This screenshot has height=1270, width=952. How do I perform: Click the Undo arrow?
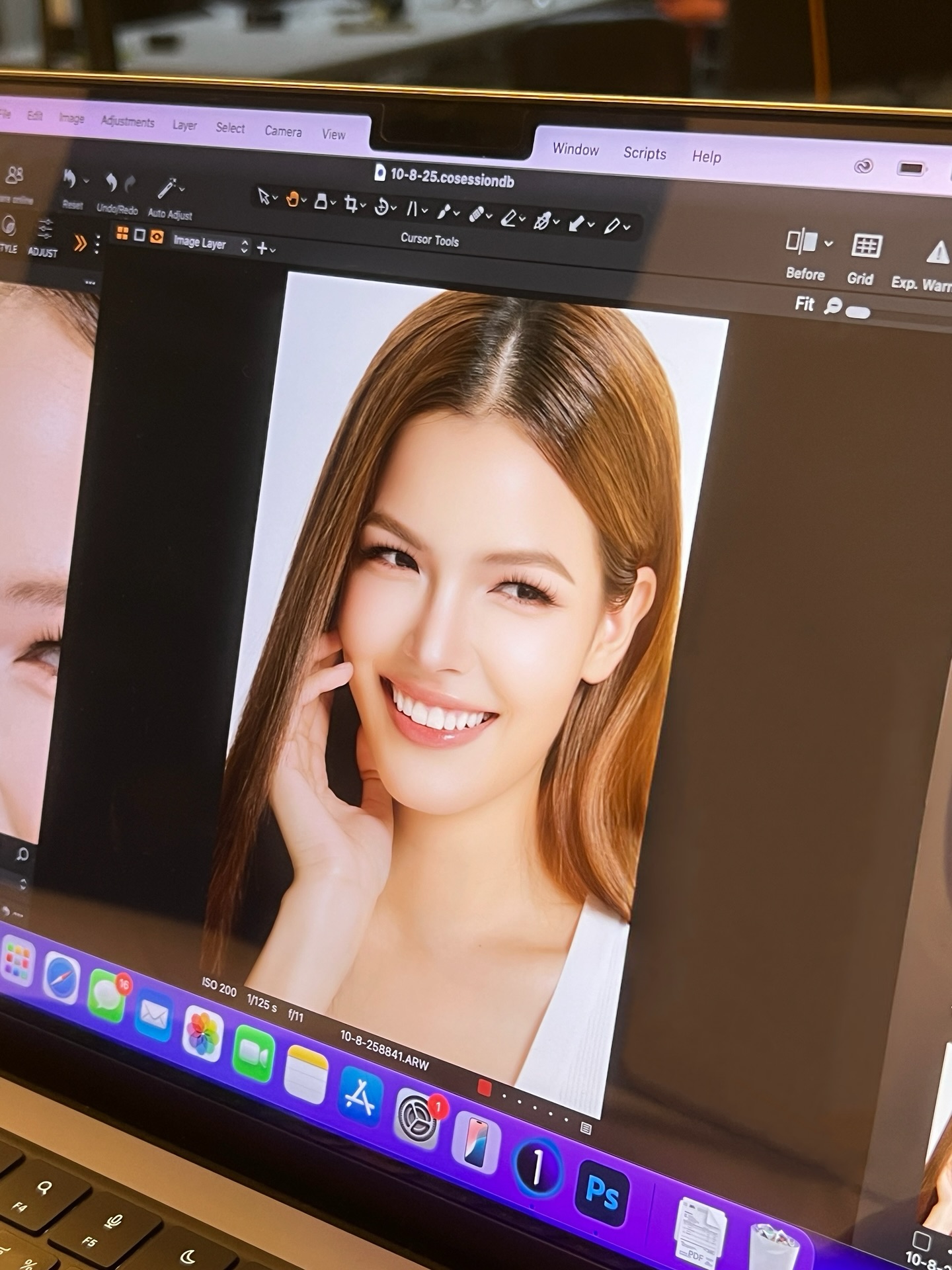click(x=111, y=182)
